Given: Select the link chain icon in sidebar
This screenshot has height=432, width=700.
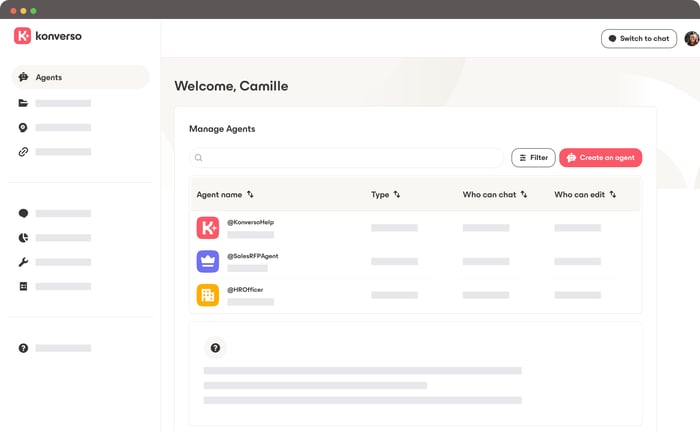Looking at the screenshot, I should coord(23,152).
